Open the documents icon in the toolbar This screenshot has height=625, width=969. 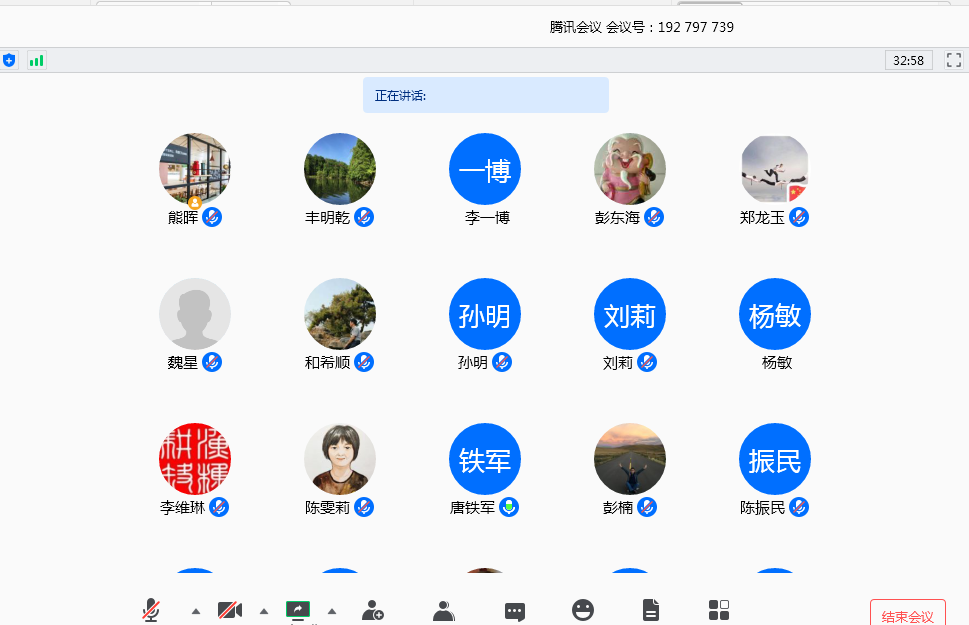coord(651,610)
